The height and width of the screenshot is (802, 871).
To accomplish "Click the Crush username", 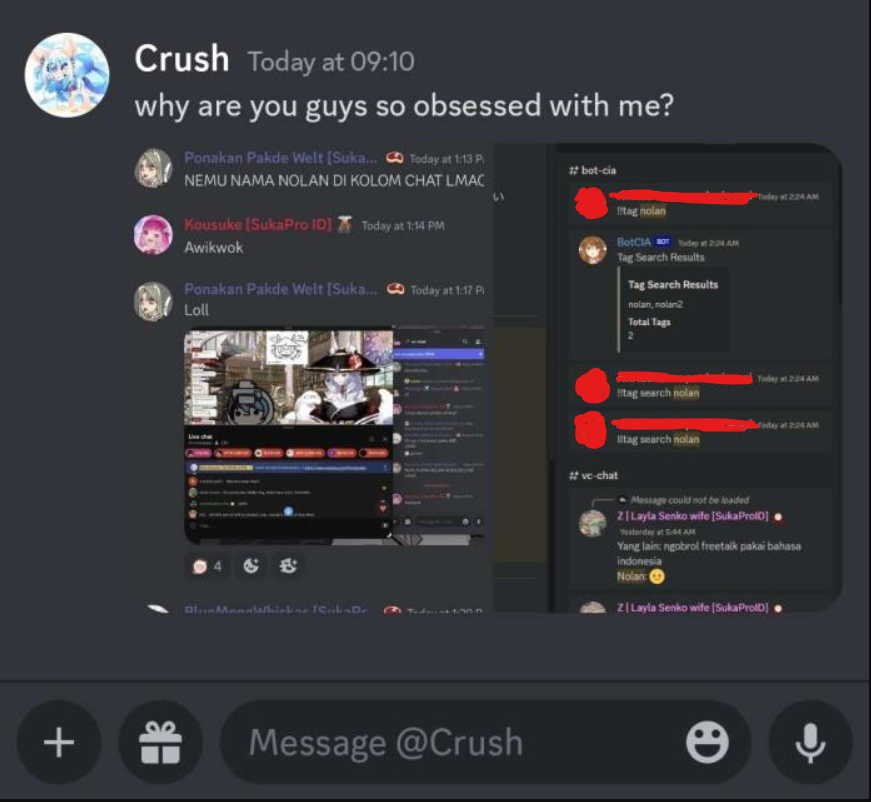I will (182, 59).
